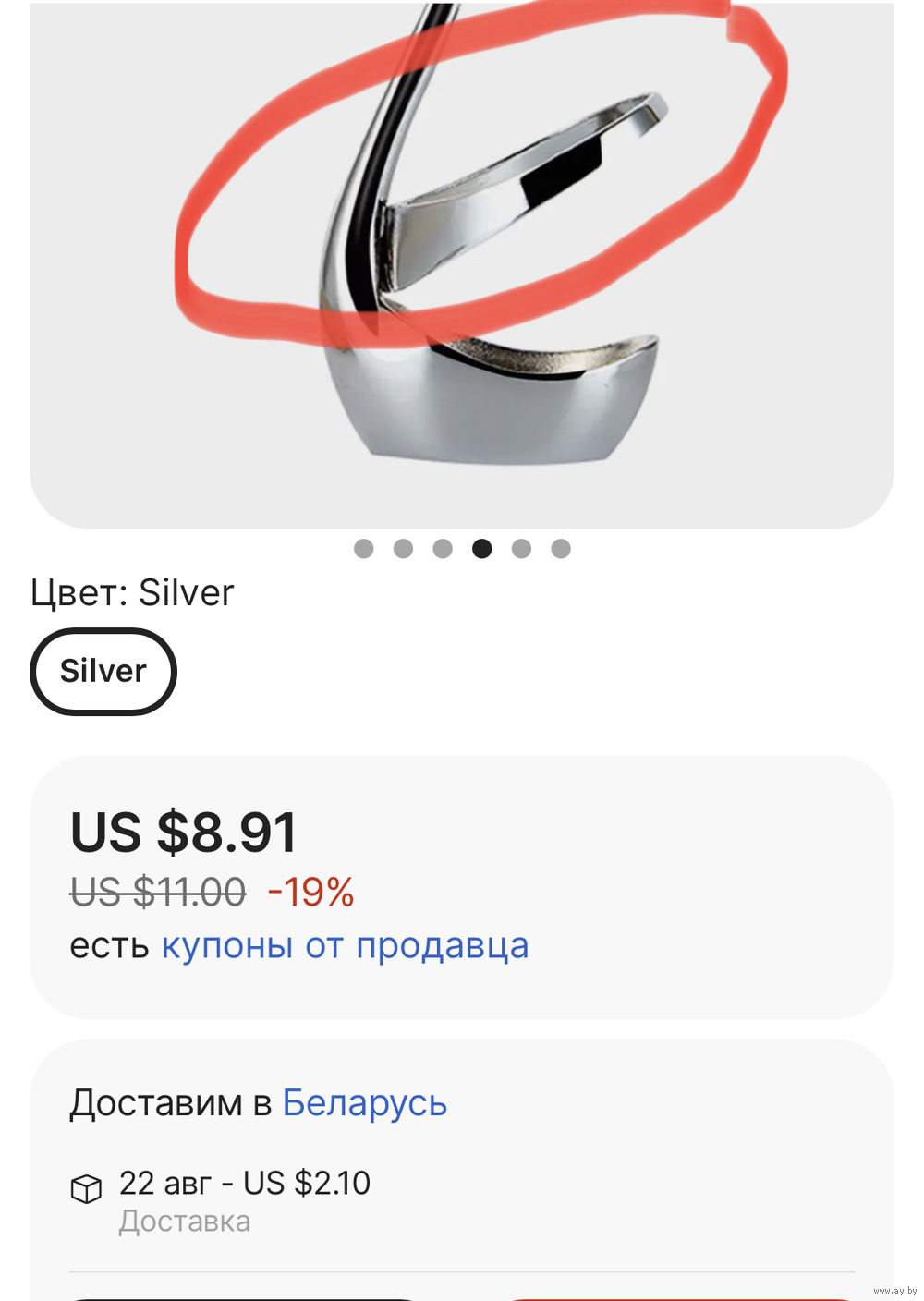
Task: Select the active fourth pagination dot
Action: (481, 549)
